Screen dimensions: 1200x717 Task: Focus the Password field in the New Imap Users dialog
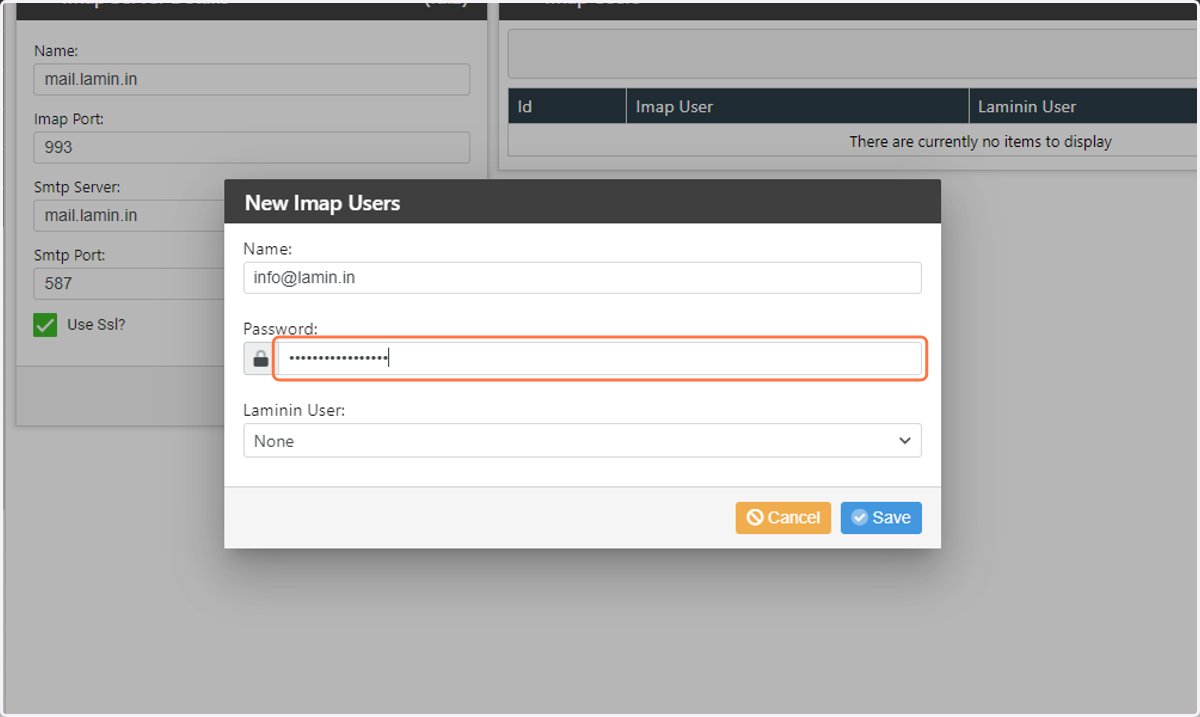[x=599, y=359]
